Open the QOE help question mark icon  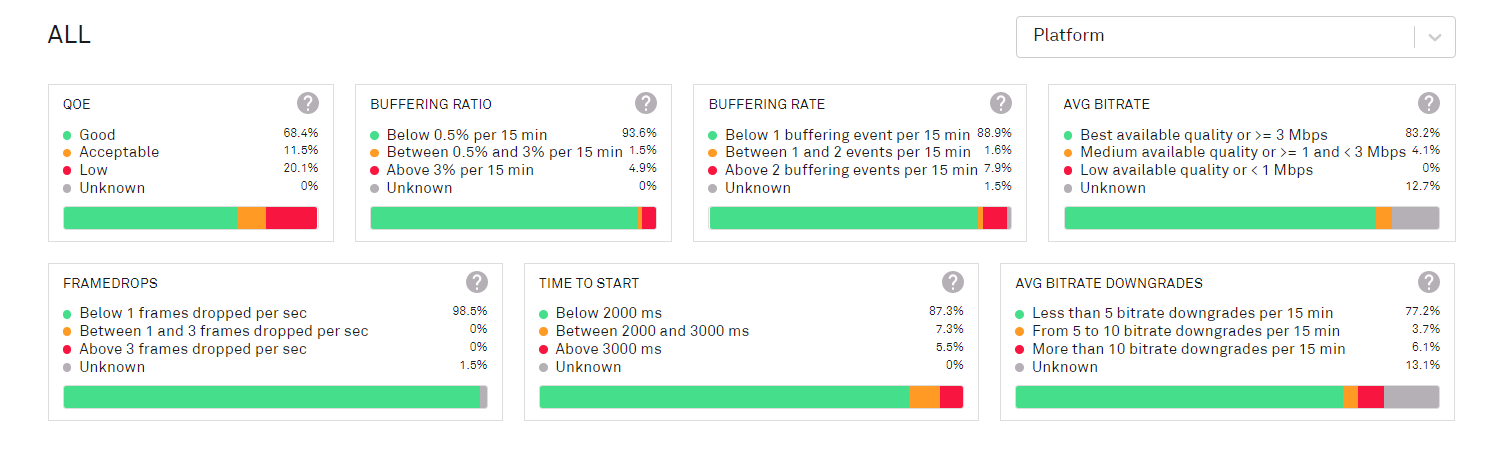pos(308,103)
